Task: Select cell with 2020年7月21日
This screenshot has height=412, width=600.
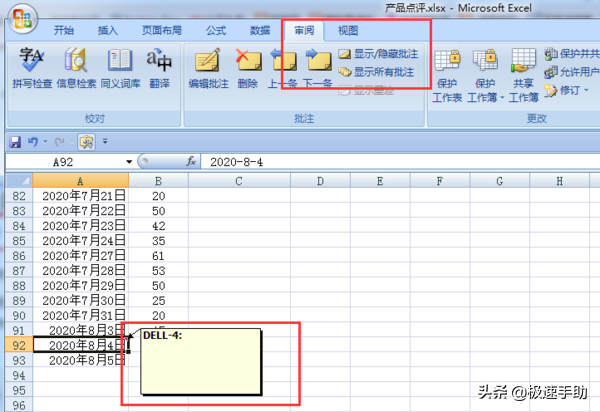Action: pos(81,196)
